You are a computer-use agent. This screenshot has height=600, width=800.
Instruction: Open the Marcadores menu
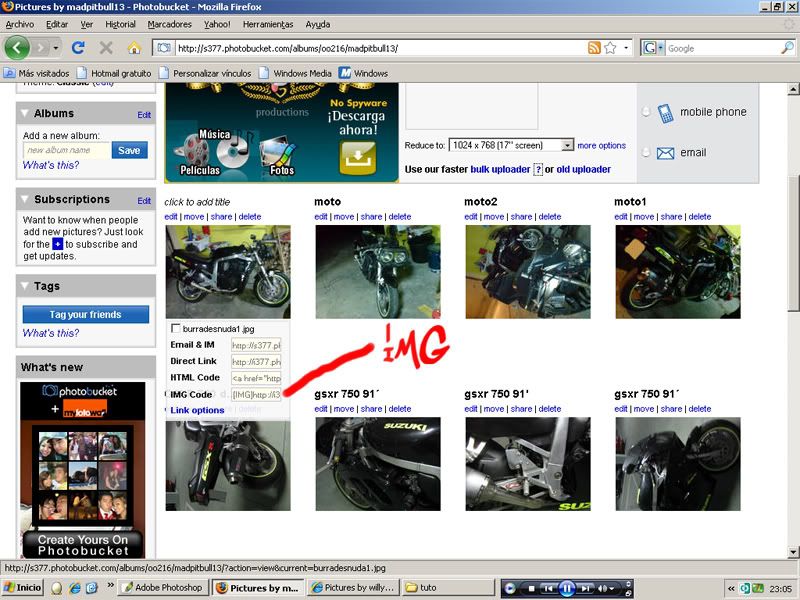[169, 24]
